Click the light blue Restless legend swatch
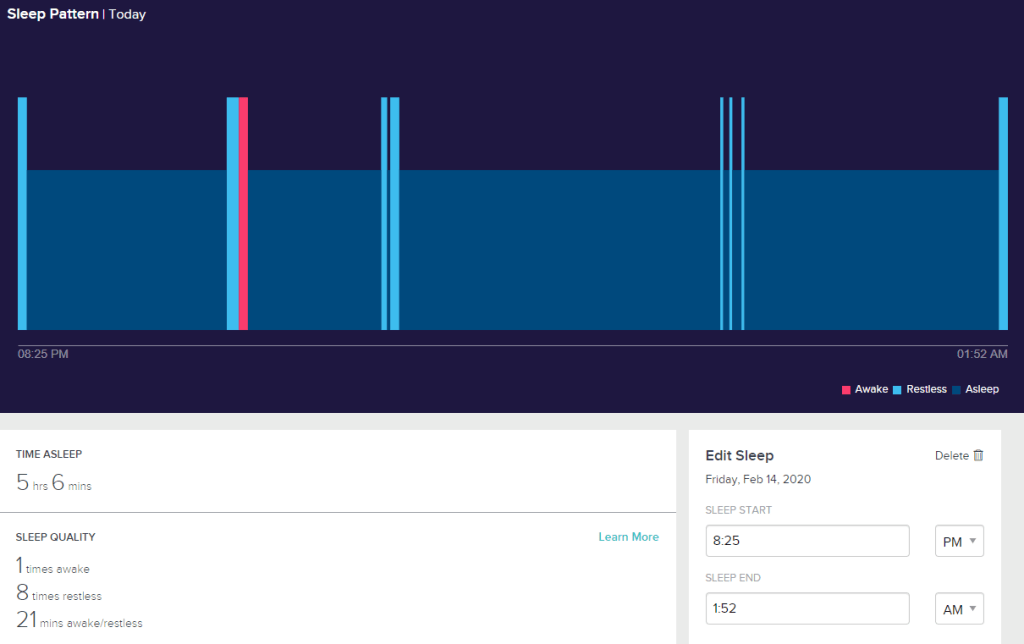1024x644 pixels. pyautogui.click(x=897, y=390)
